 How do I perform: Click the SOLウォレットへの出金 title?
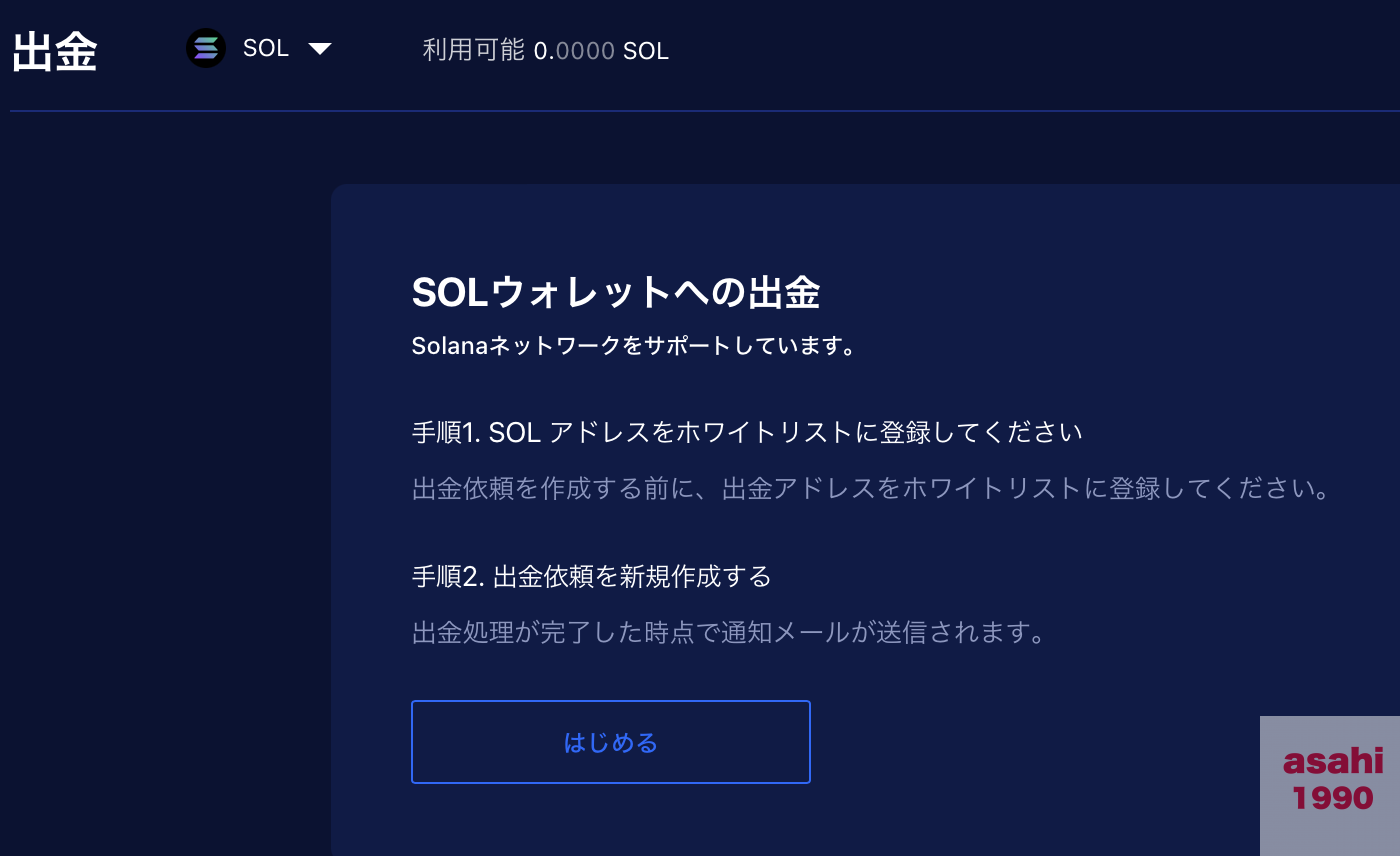point(616,293)
